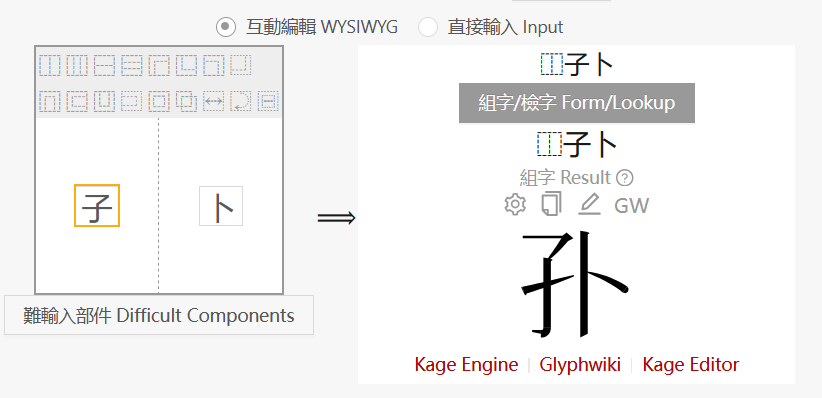Select the surround-from-upper-left ⿸ layout icon

tap(159, 66)
